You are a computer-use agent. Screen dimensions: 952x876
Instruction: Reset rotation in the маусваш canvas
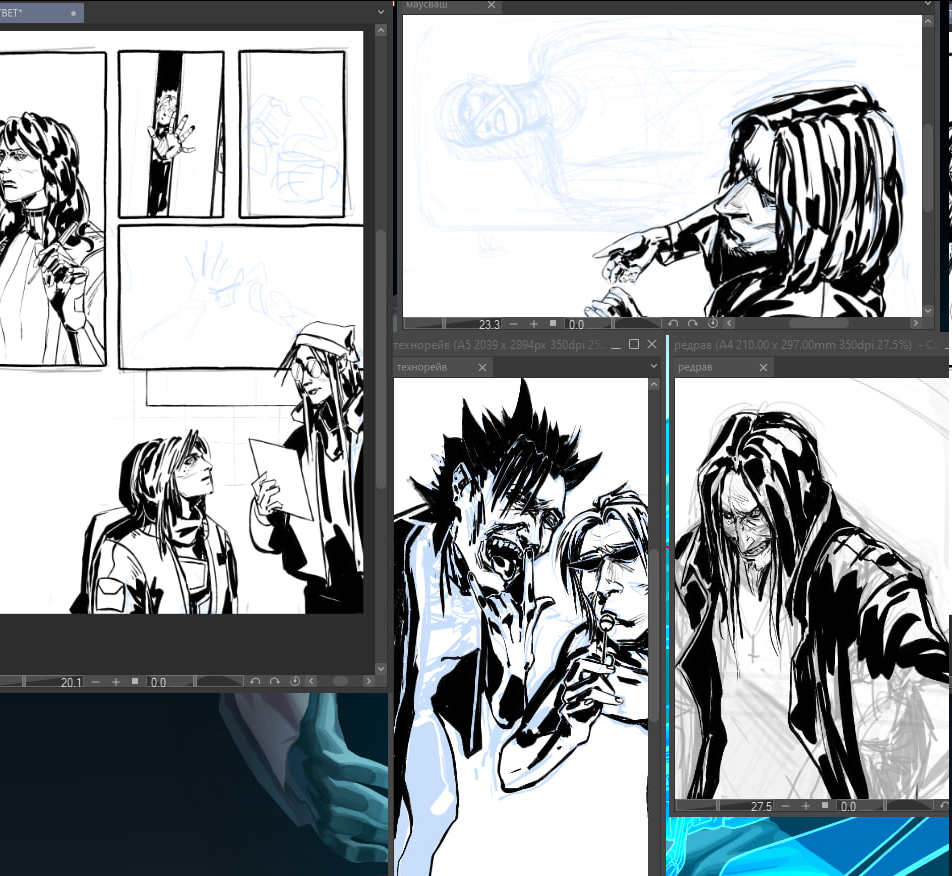coord(713,324)
